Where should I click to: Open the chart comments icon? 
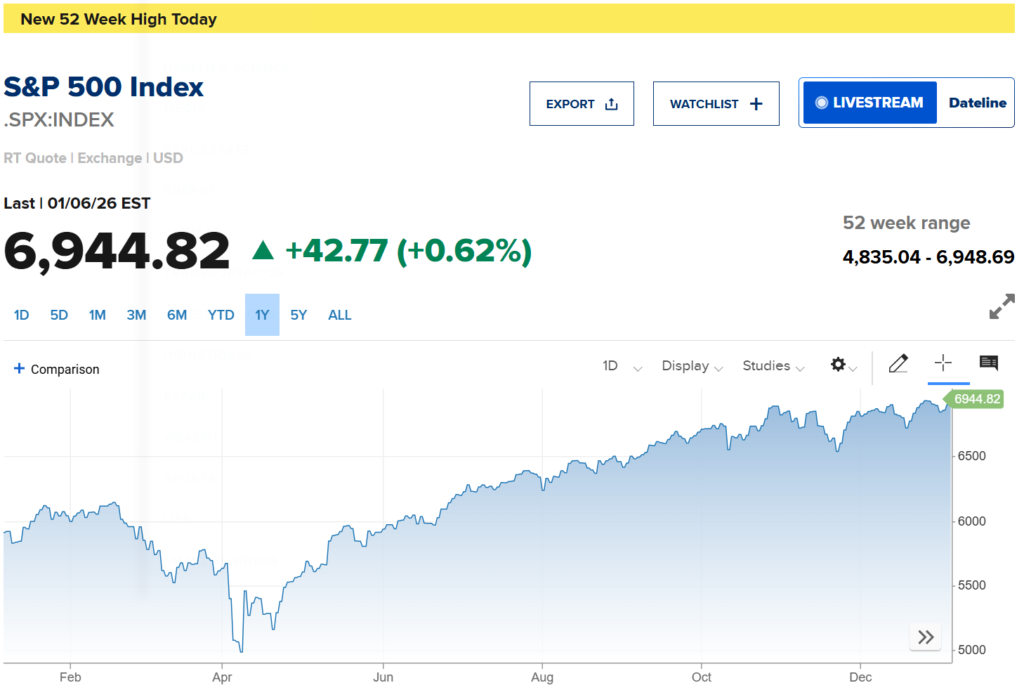point(988,363)
